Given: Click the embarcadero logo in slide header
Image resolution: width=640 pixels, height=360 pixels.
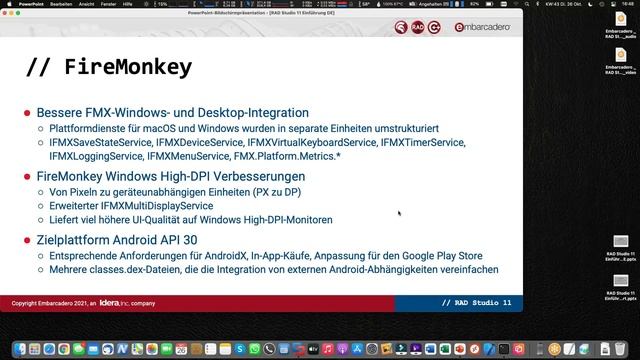Looking at the screenshot, I should point(482,27).
